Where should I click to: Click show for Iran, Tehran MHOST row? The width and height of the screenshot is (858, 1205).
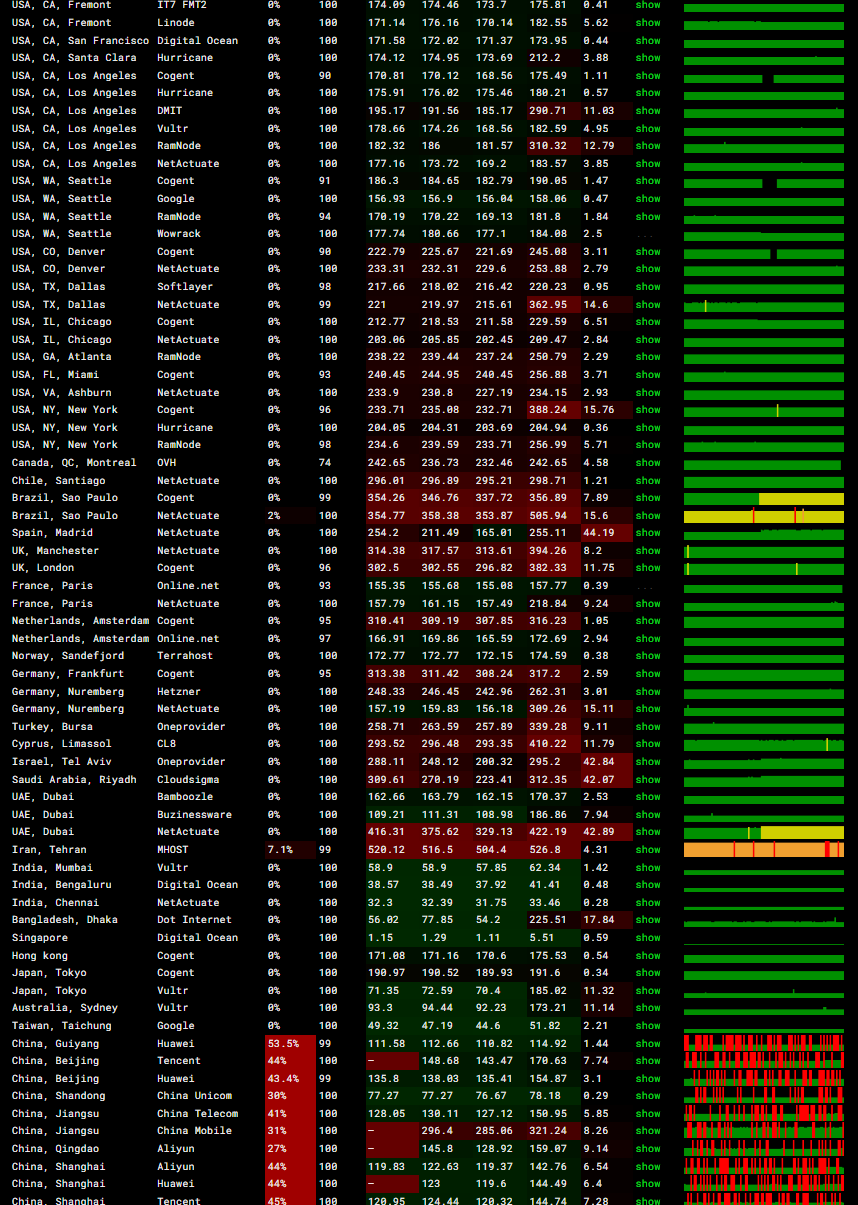[648, 850]
